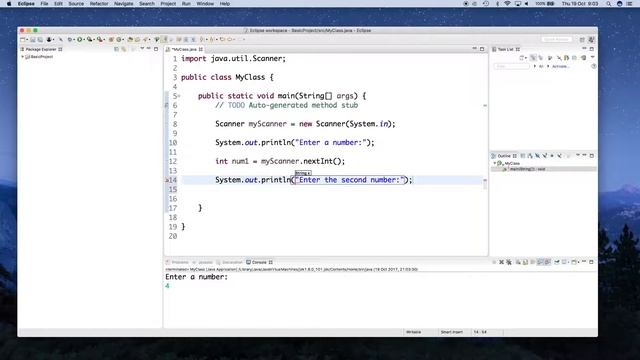Open Package Explorer view menu arrow
Screen dimensions: 640x360
(142, 49)
